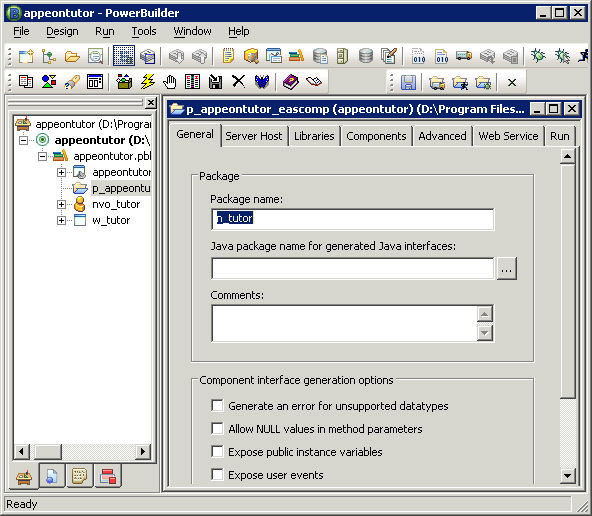Save project with blue floppy icon

point(409,82)
